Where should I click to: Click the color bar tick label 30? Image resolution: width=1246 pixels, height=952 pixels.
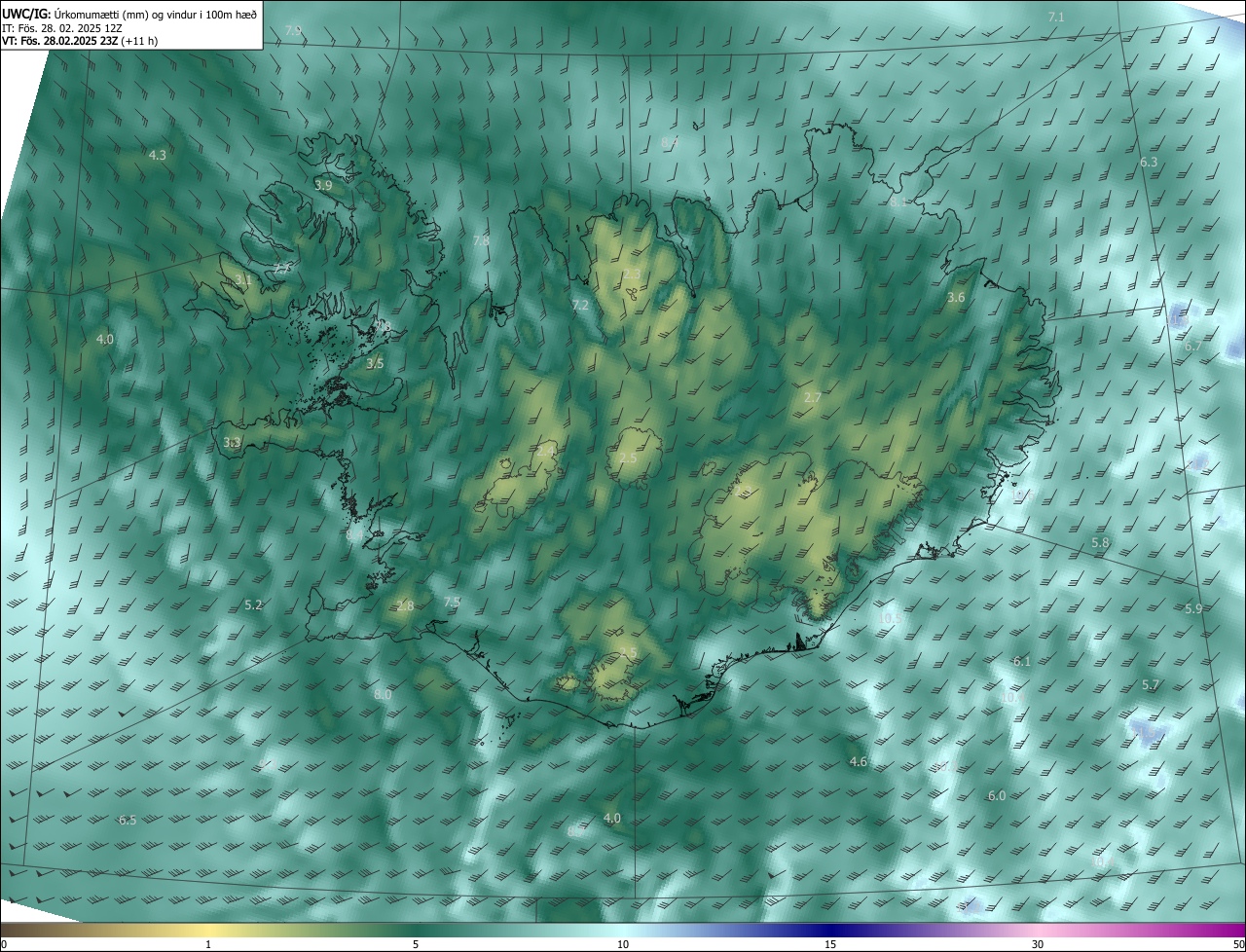point(1038,944)
